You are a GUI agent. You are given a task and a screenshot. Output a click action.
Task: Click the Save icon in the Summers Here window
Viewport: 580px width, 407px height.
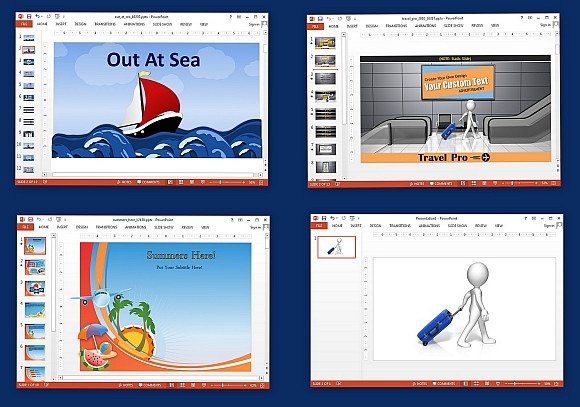[30, 219]
